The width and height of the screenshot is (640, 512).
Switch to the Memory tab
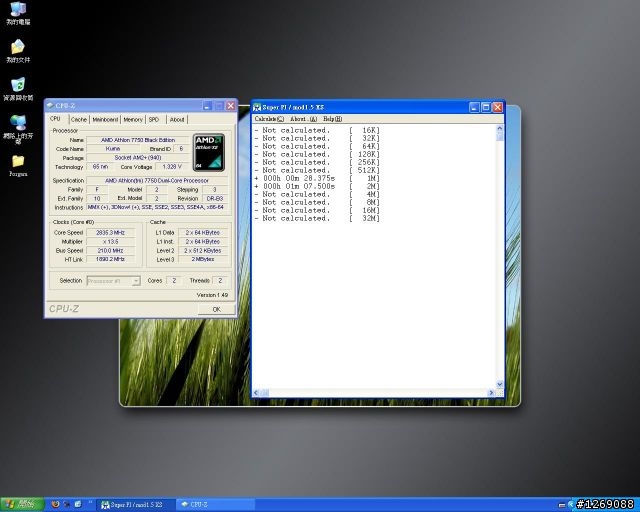[133, 120]
